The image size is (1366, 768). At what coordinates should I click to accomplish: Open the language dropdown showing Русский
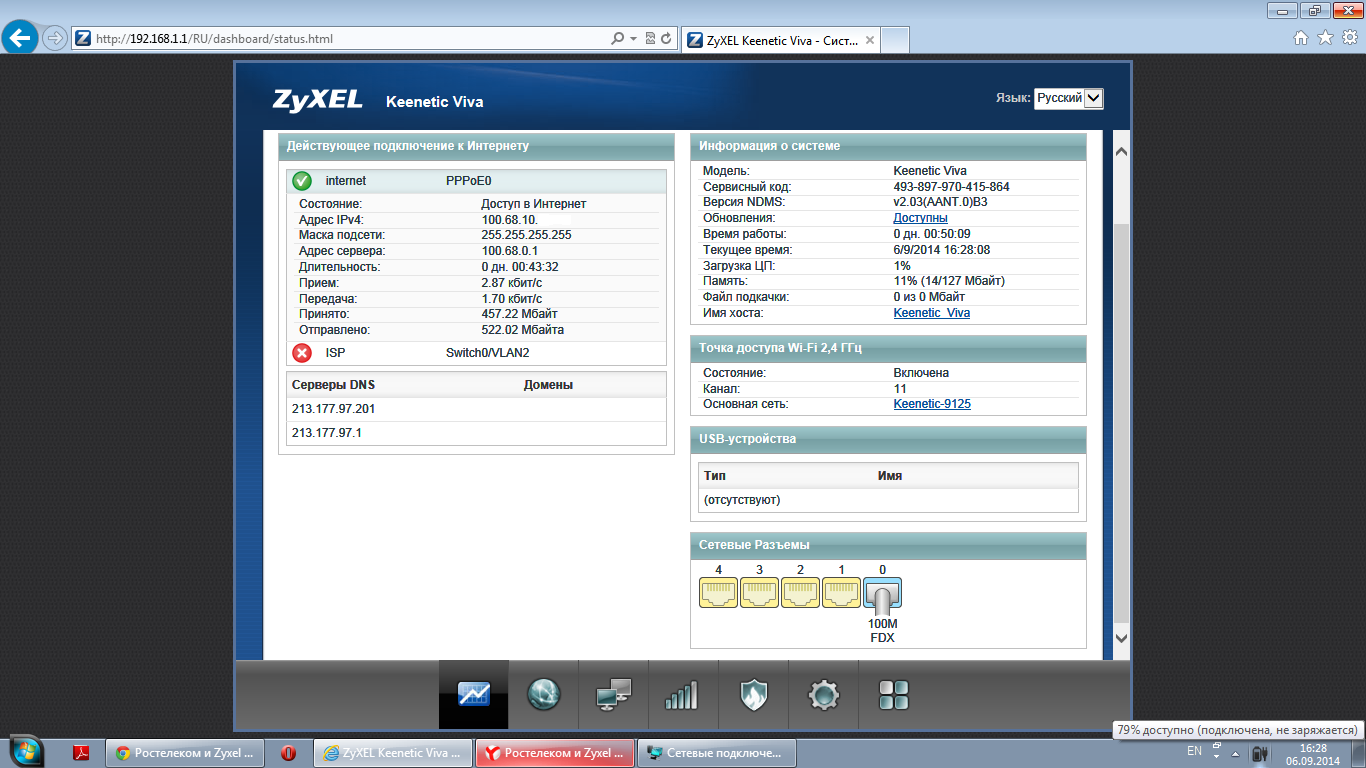tap(1068, 98)
